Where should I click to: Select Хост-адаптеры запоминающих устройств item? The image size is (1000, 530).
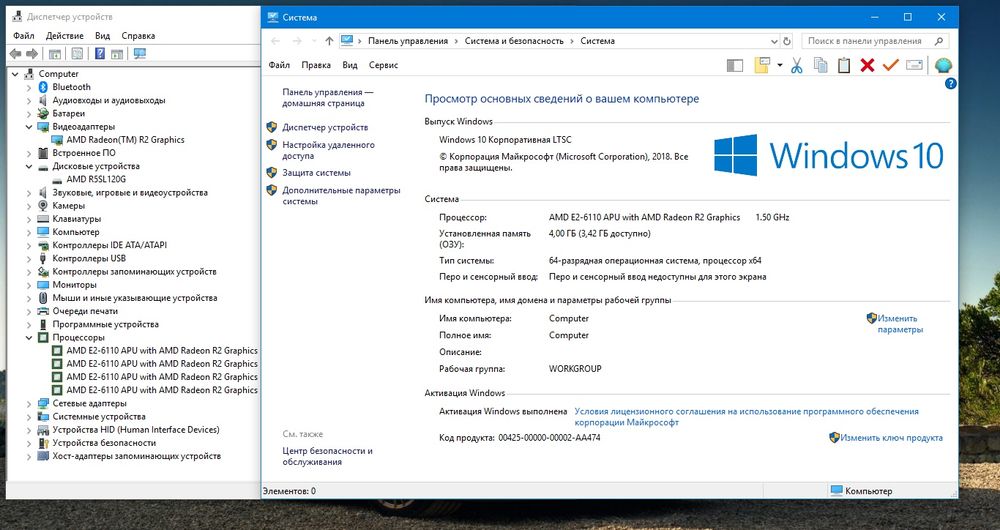point(136,456)
